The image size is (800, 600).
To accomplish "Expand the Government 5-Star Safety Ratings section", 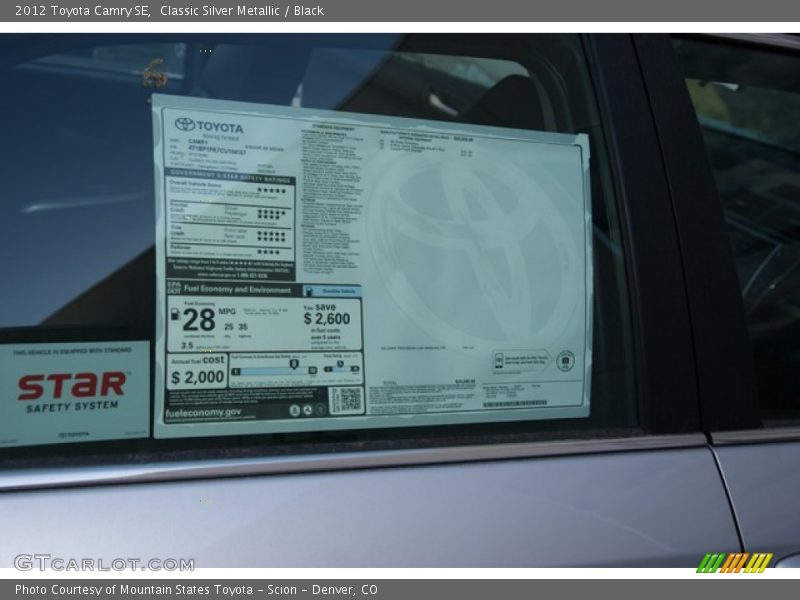I will click(226, 176).
